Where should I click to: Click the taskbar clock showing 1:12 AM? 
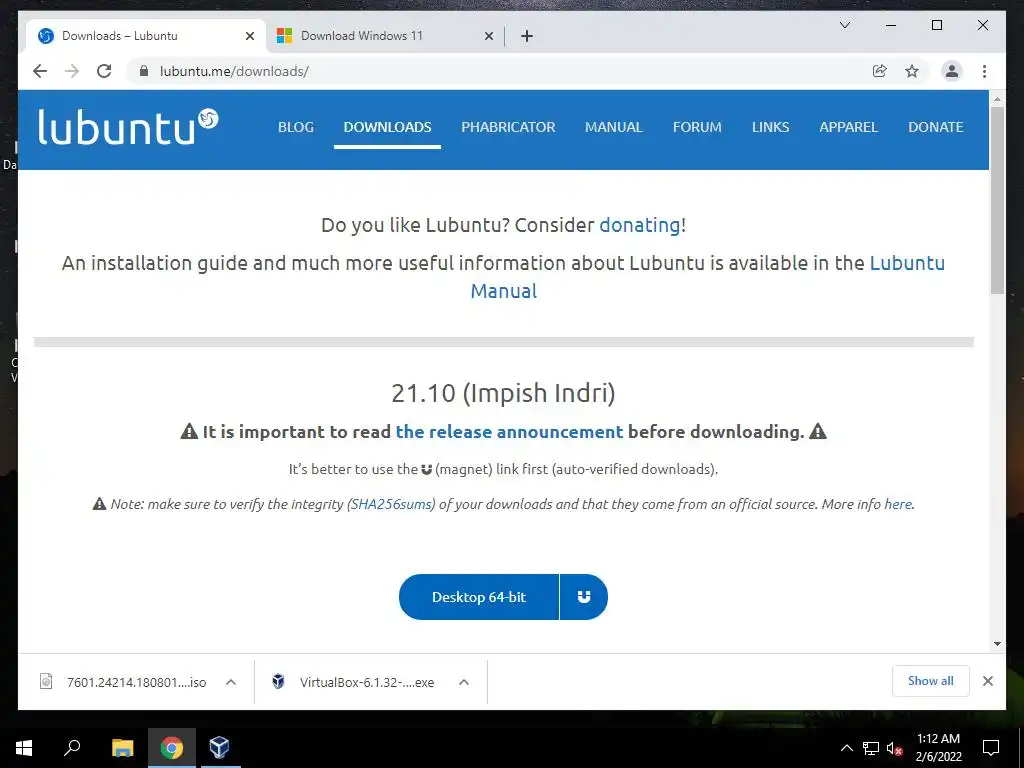(x=938, y=748)
